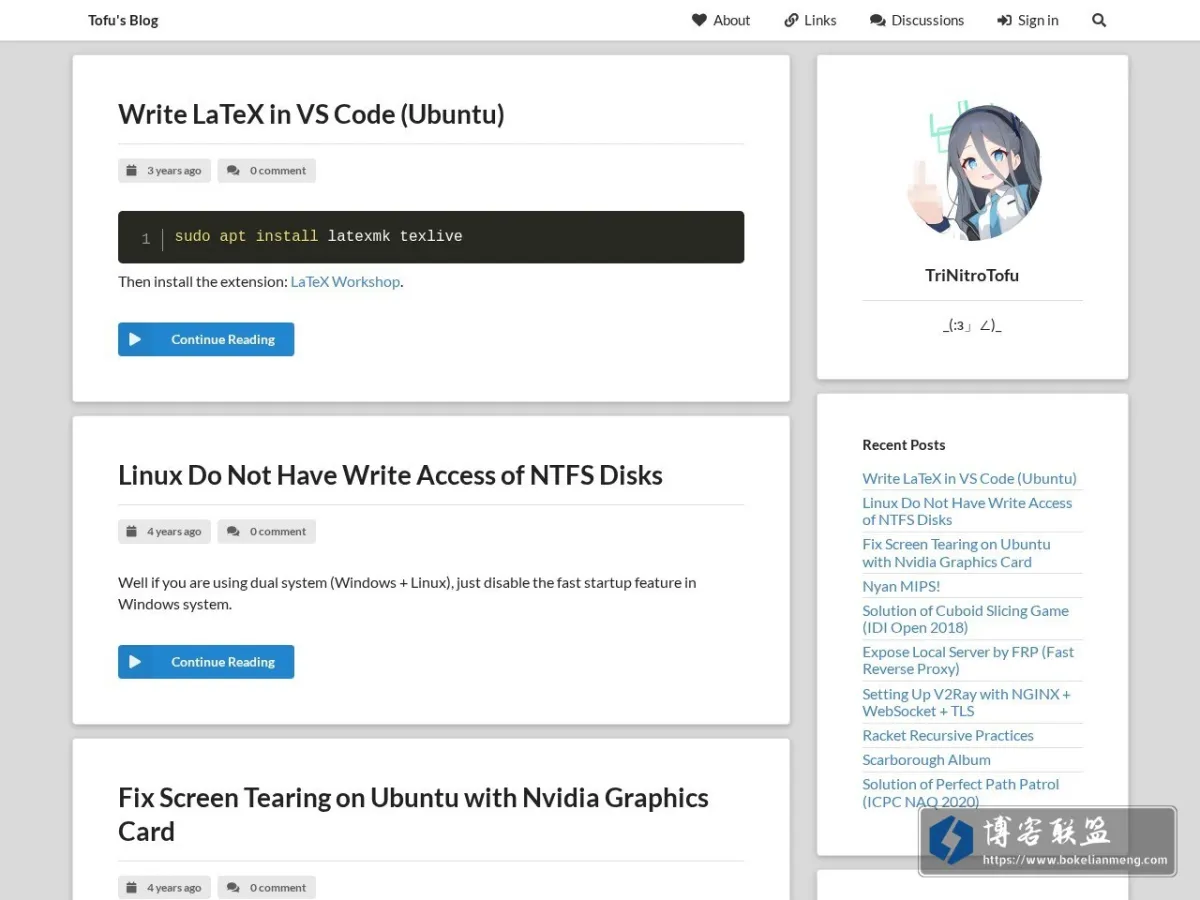Click the calendar icon under the NTFS Disks post

pos(131,532)
